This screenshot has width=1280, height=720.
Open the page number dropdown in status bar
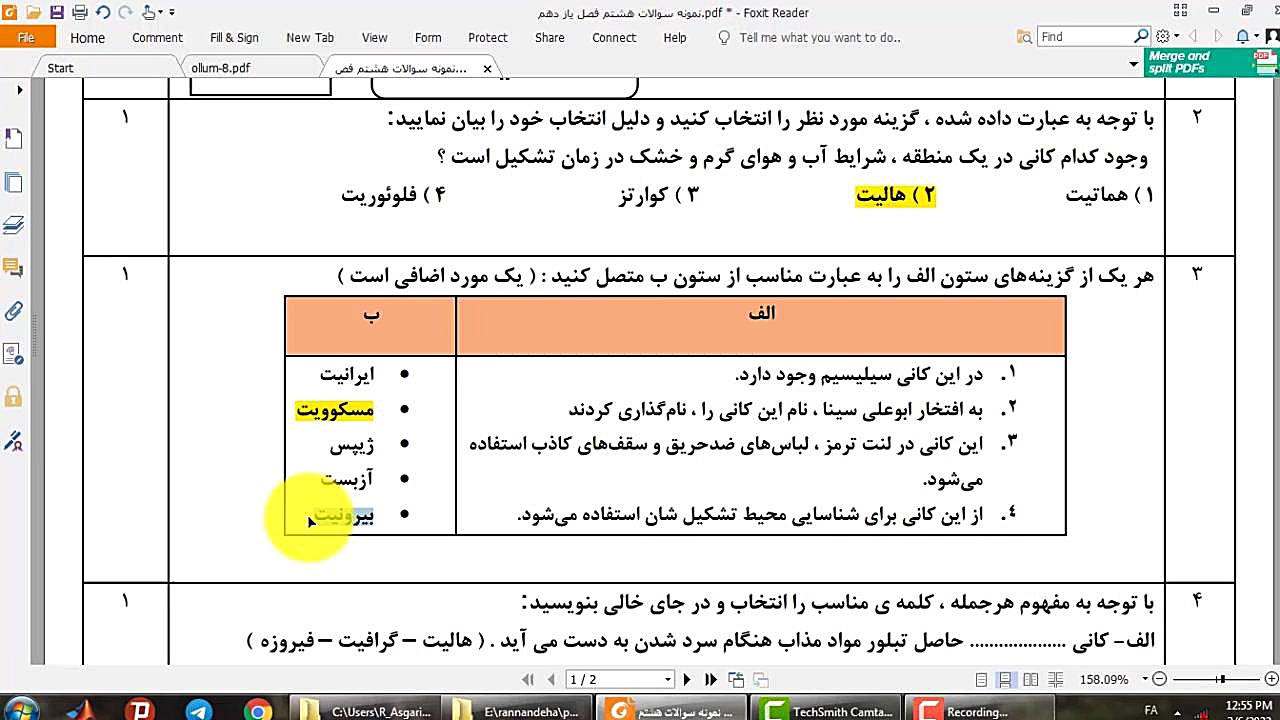[667, 678]
